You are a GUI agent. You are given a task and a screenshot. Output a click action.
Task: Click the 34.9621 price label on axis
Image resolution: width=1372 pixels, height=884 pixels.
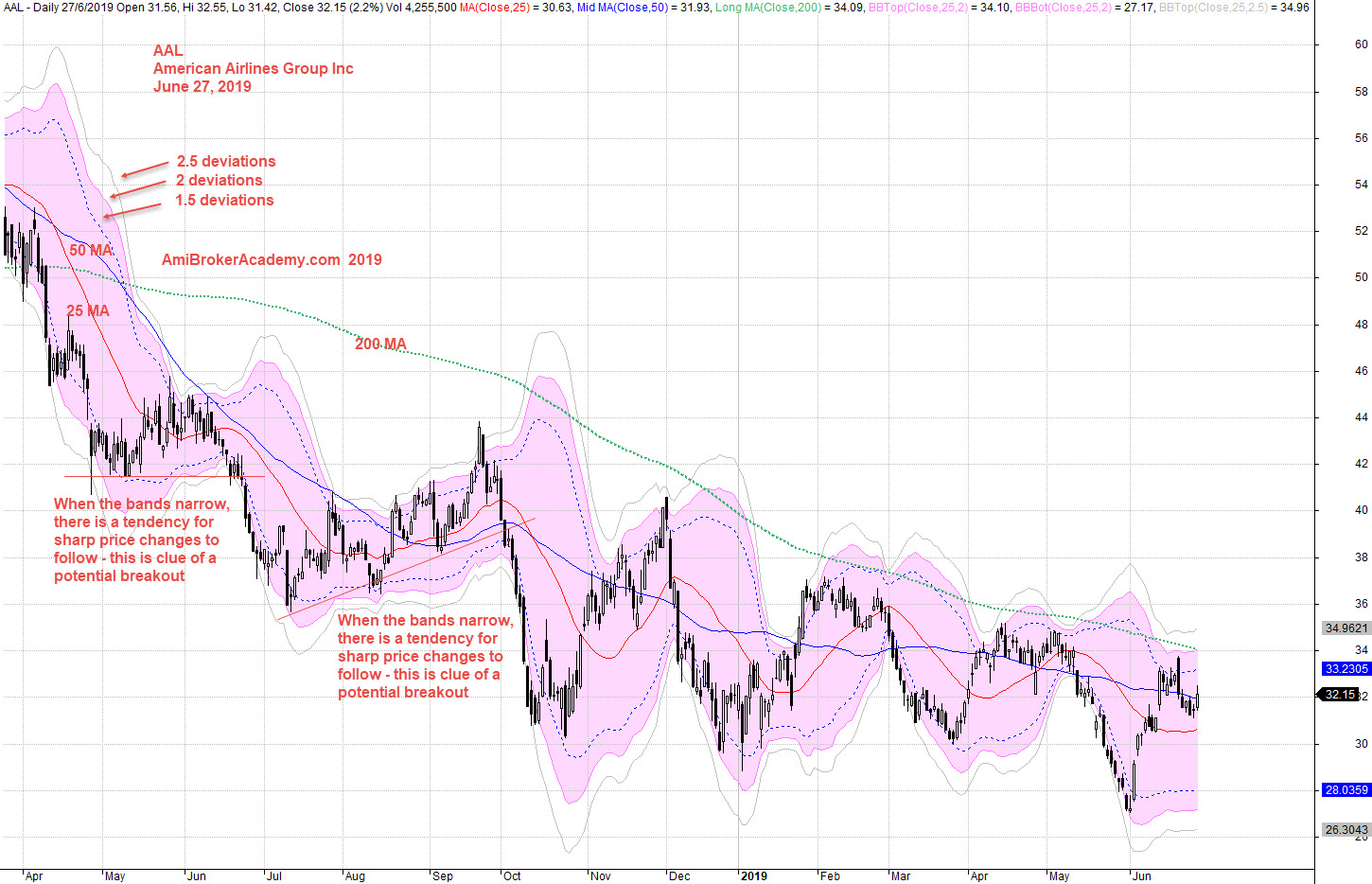click(1346, 628)
